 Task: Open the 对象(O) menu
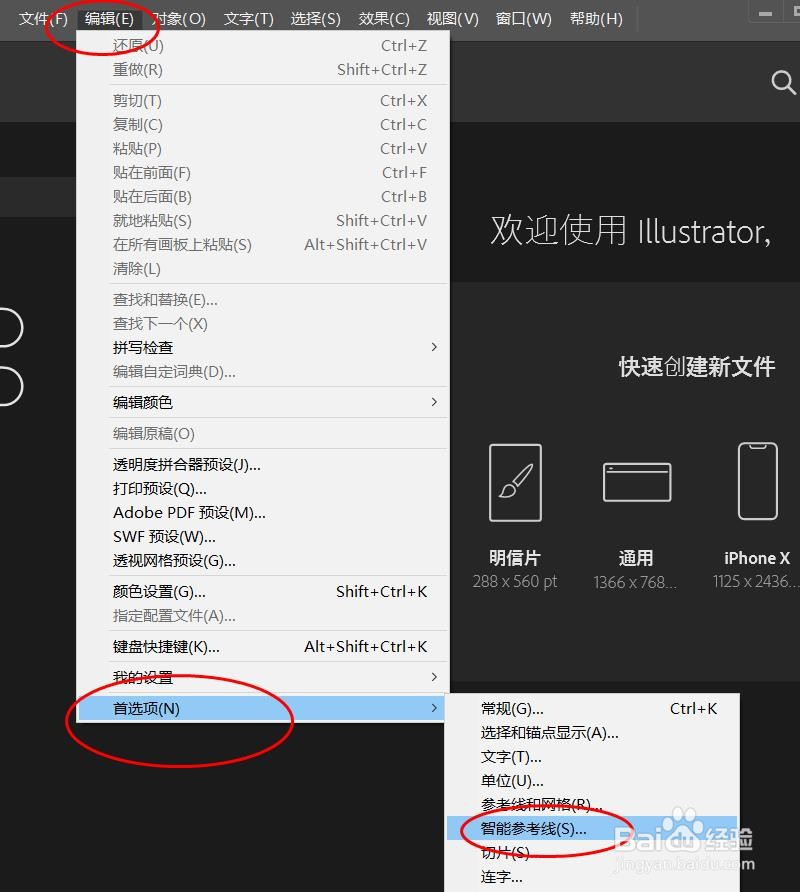click(179, 19)
